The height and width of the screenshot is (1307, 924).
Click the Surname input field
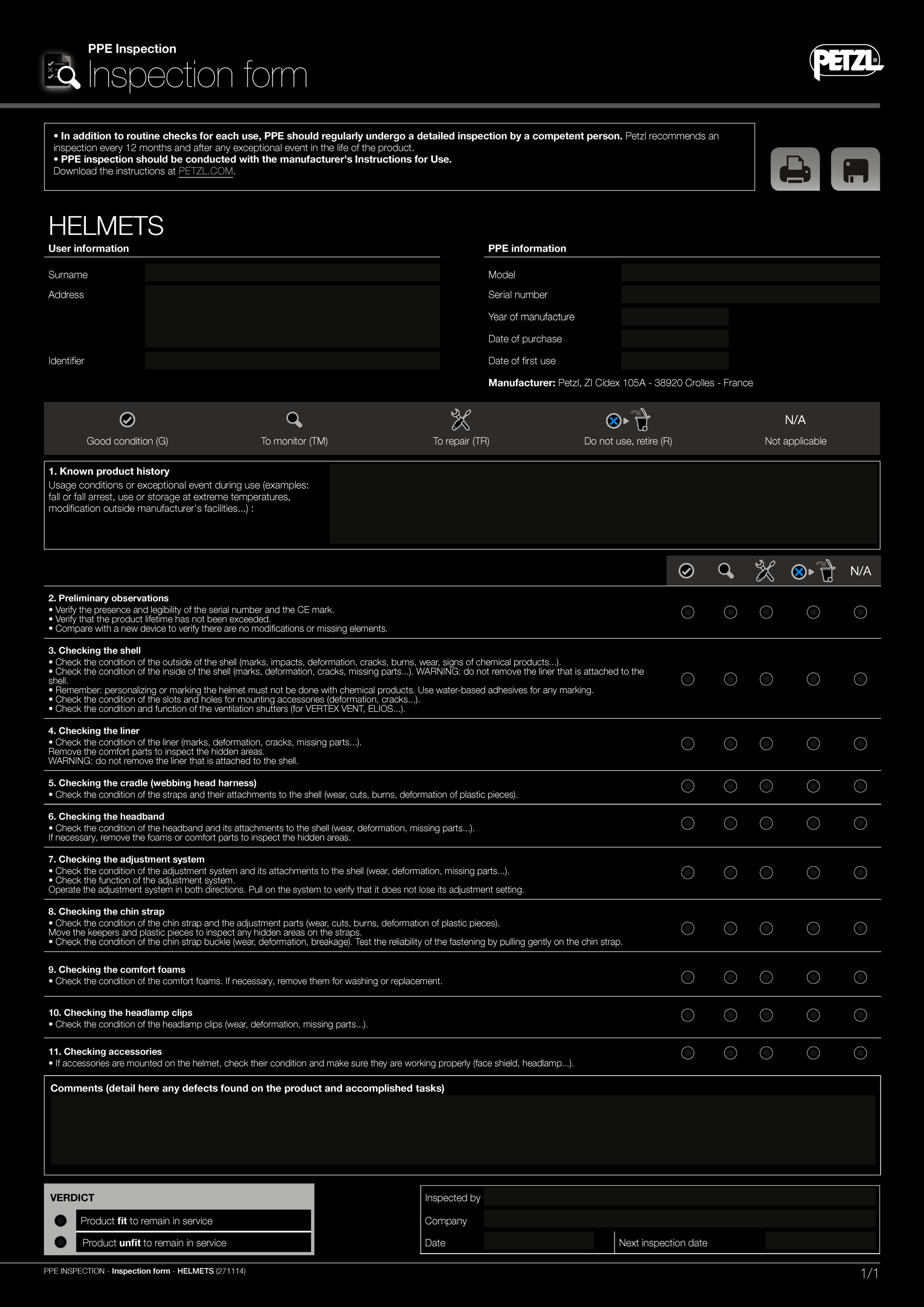coord(292,273)
